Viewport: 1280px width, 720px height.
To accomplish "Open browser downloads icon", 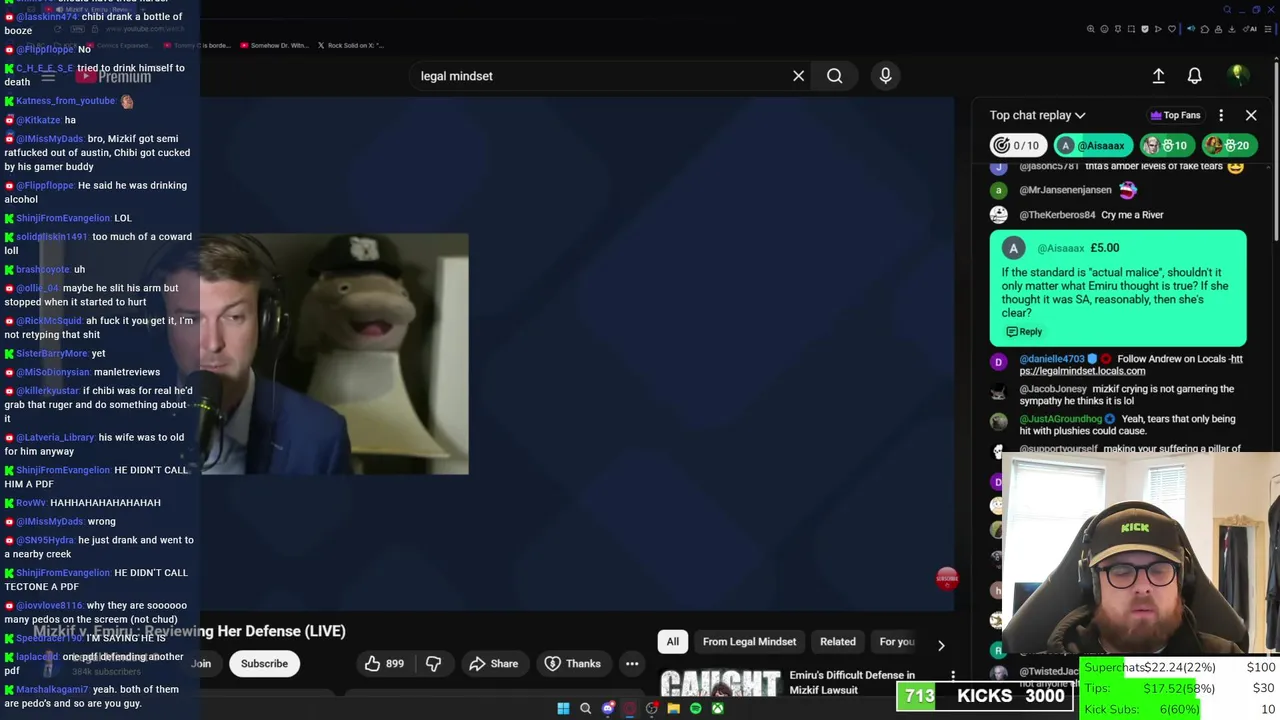I will 1231,29.
